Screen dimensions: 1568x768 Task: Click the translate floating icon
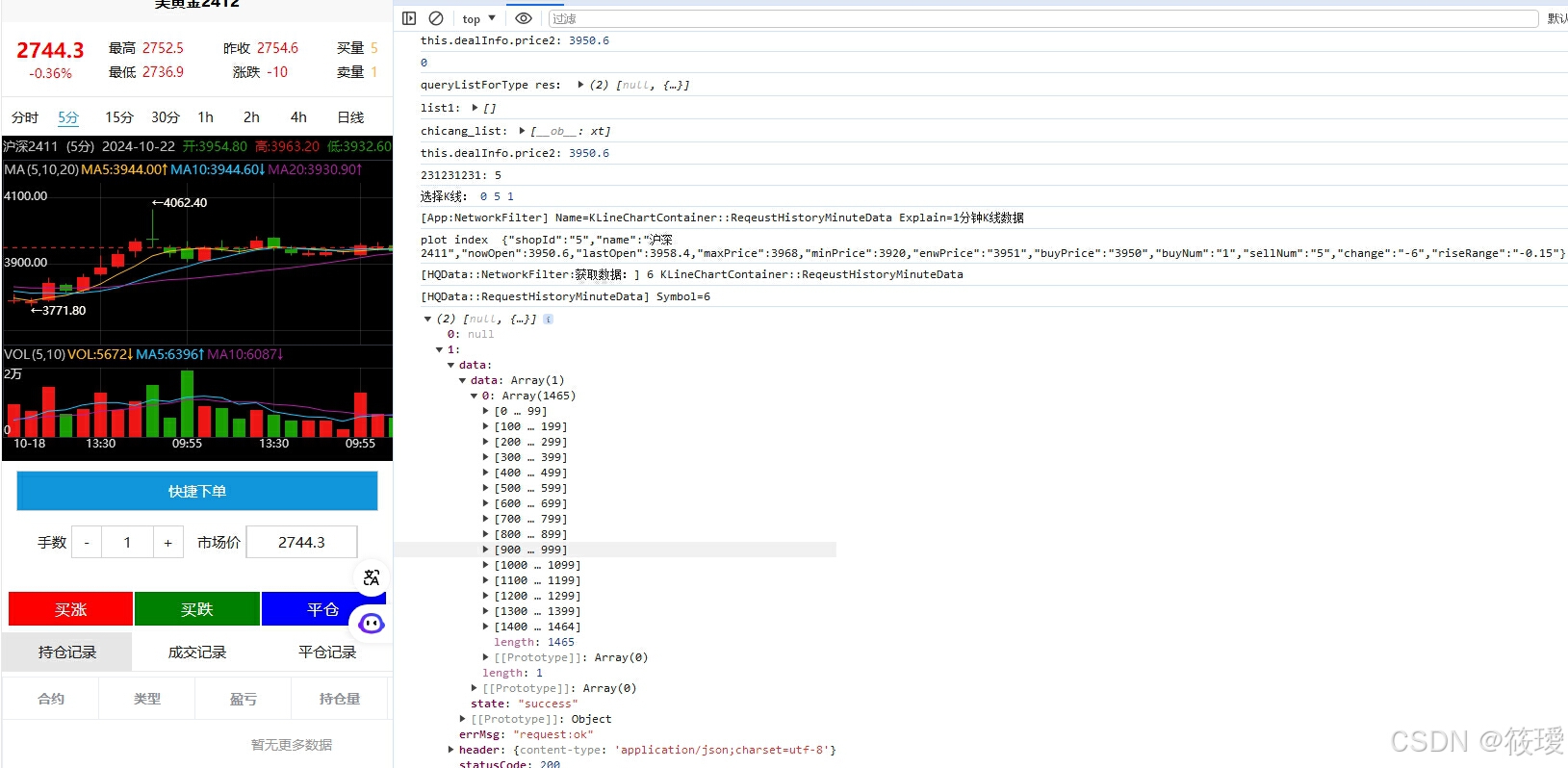point(372,577)
